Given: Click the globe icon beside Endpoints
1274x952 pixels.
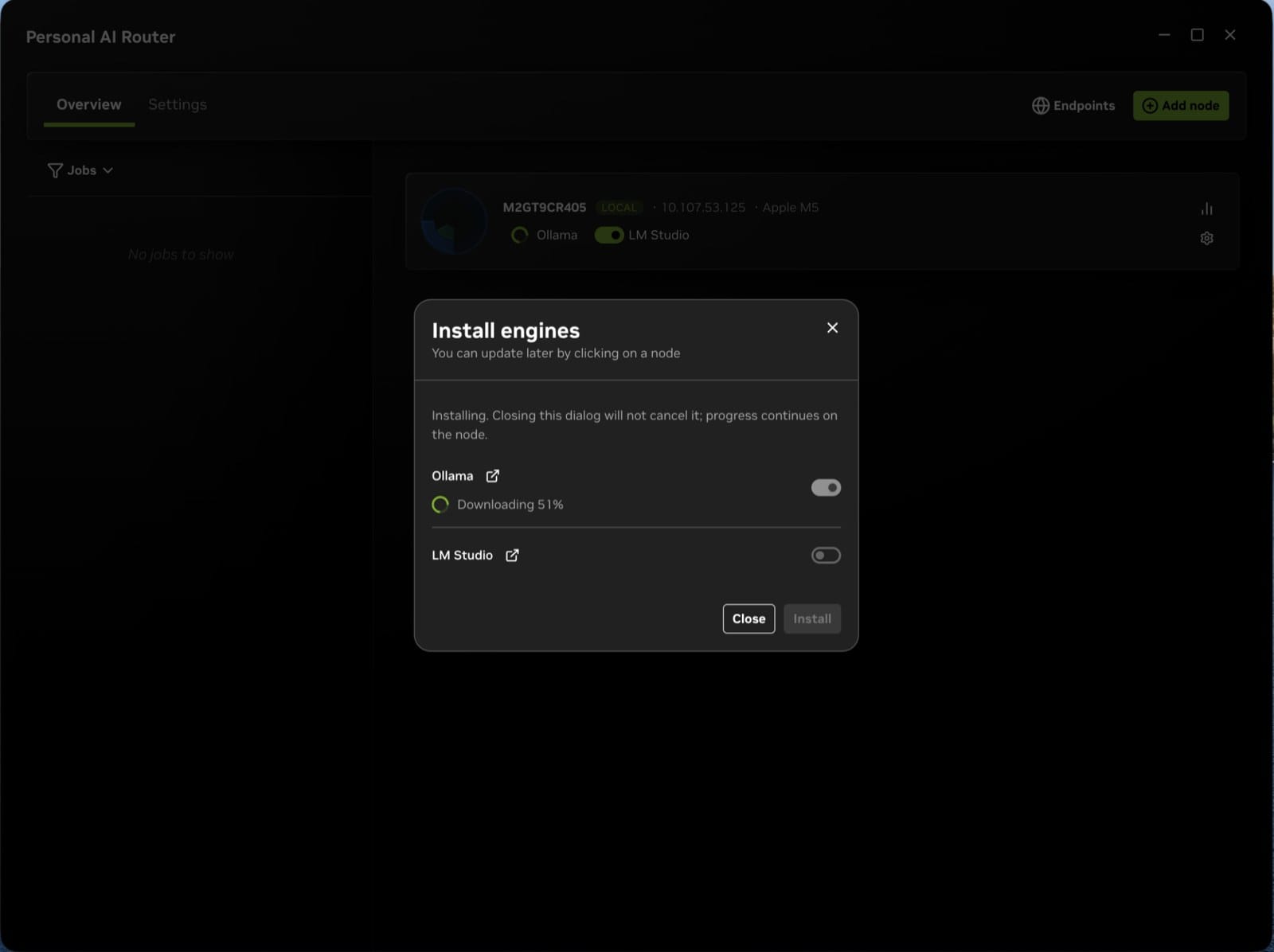Looking at the screenshot, I should pos(1041,105).
